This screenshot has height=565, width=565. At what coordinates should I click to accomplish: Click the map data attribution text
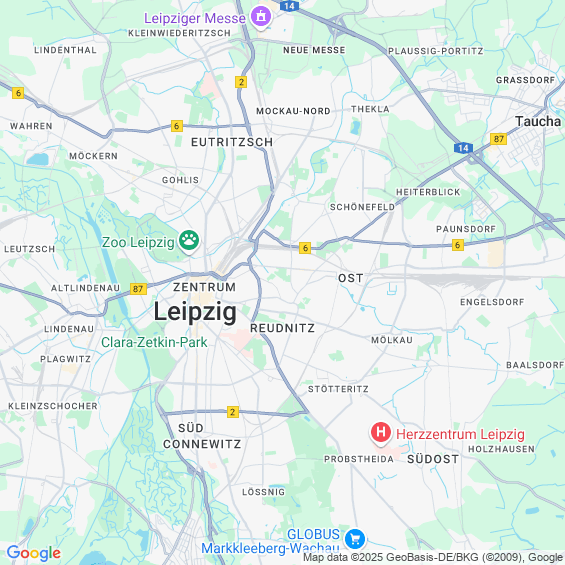point(433,557)
